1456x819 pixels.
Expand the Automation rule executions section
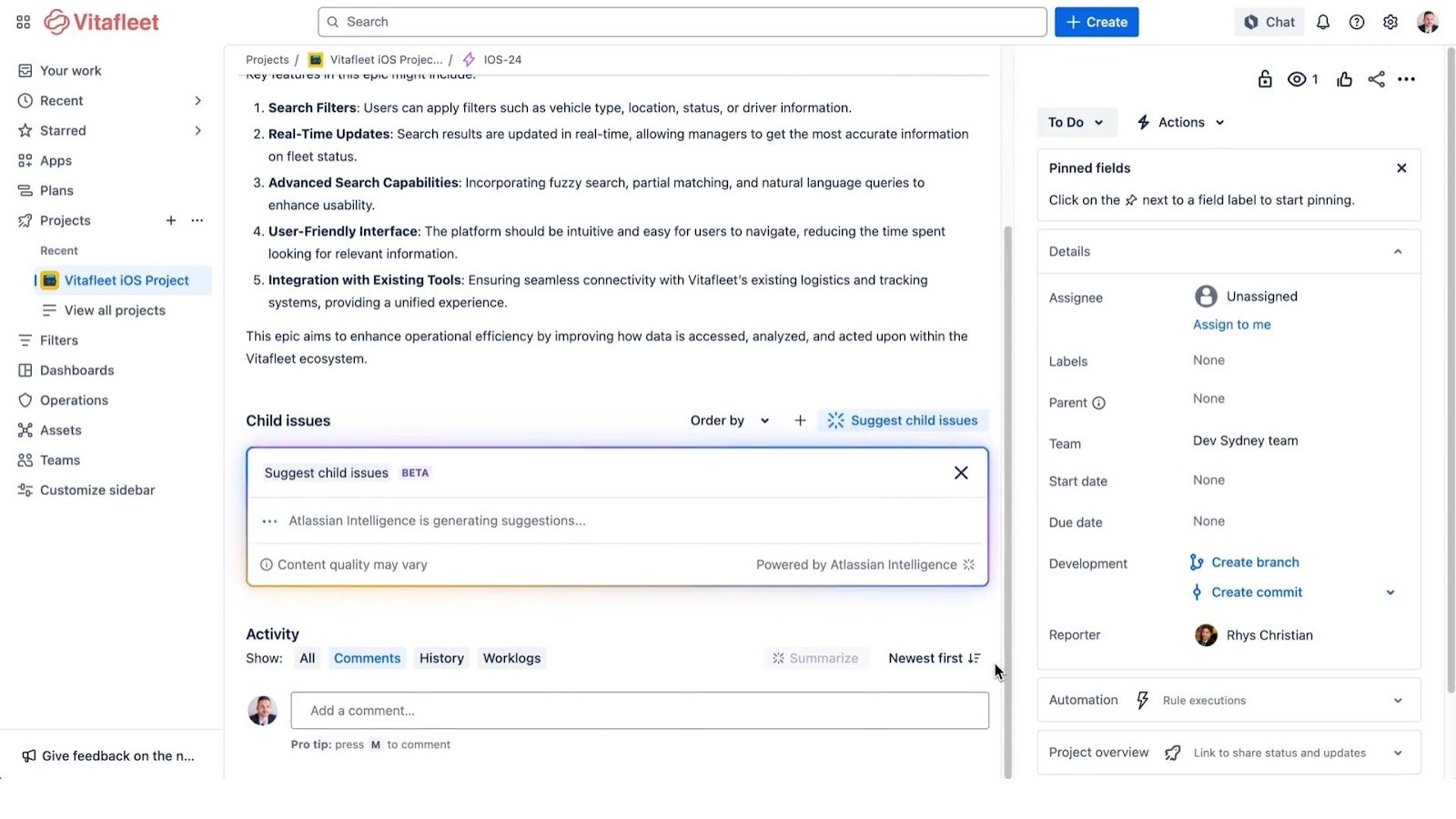click(x=1398, y=700)
